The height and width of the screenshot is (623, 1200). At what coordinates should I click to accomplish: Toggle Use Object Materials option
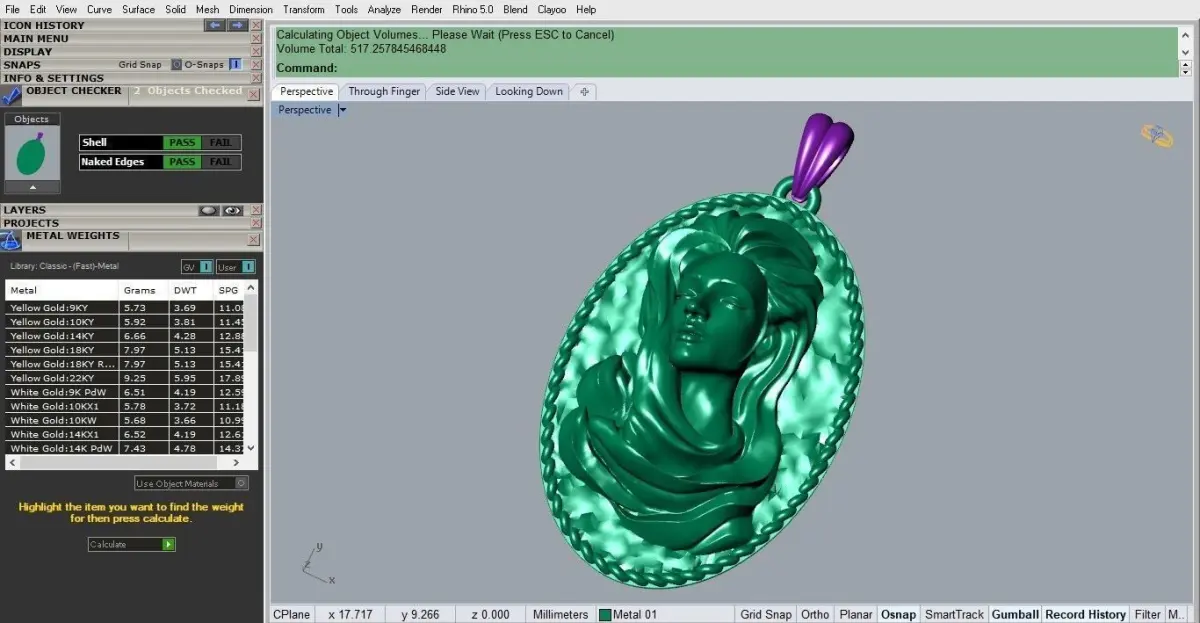pyautogui.click(x=192, y=483)
